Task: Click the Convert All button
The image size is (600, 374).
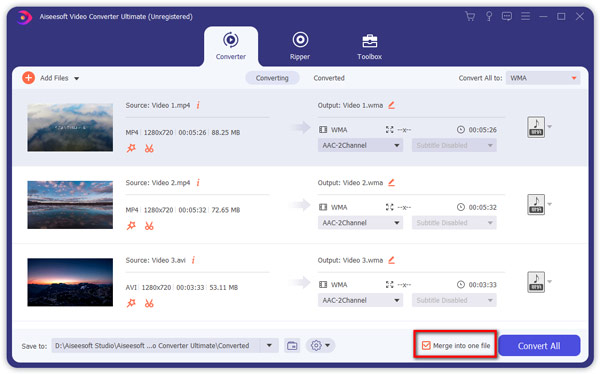Action: coord(539,346)
